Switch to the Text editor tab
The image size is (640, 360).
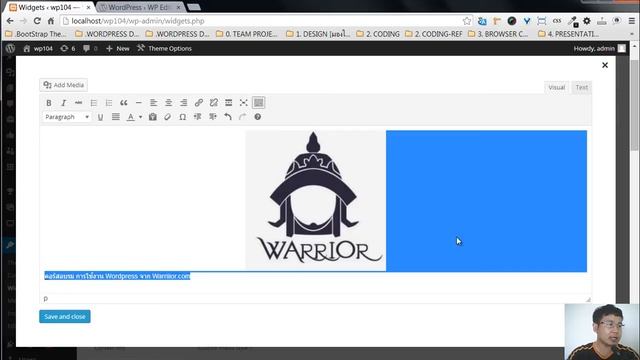[582, 87]
